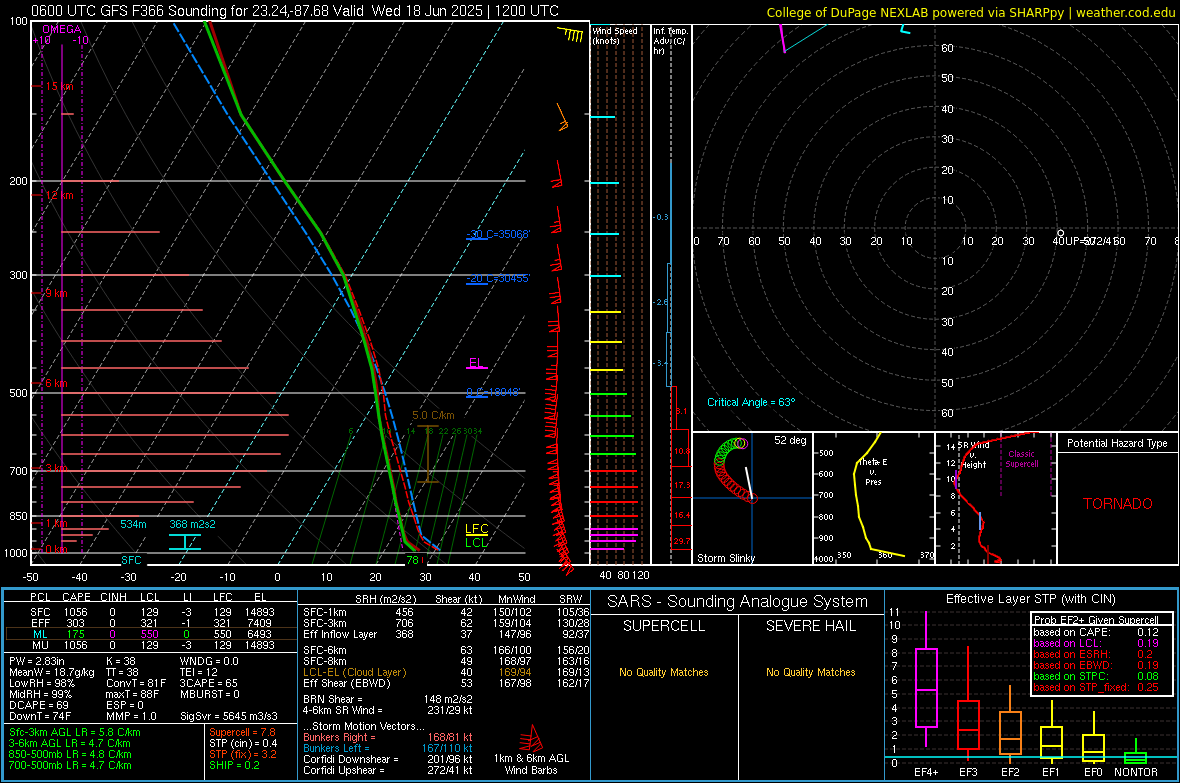Click the Potential Hazard Type header
Screen dimensions: 1180x783
coord(1117,443)
